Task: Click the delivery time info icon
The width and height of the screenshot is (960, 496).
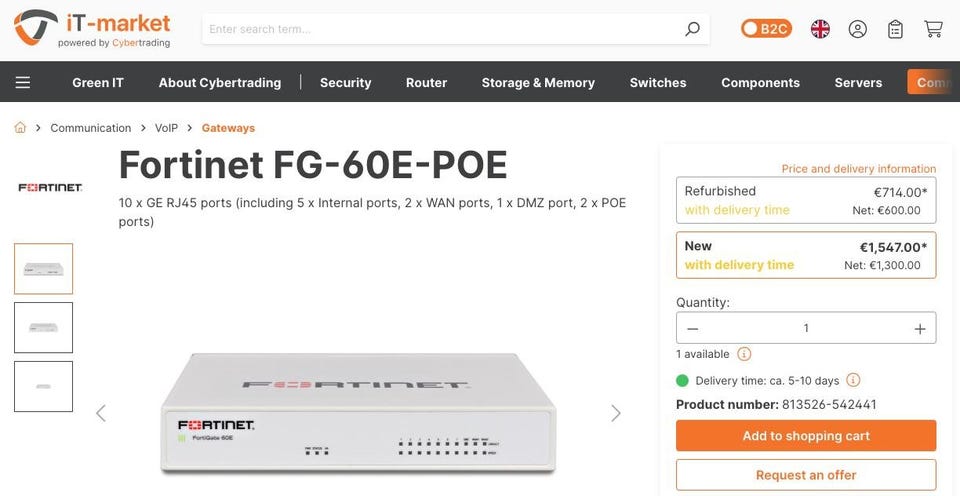Action: pos(853,380)
